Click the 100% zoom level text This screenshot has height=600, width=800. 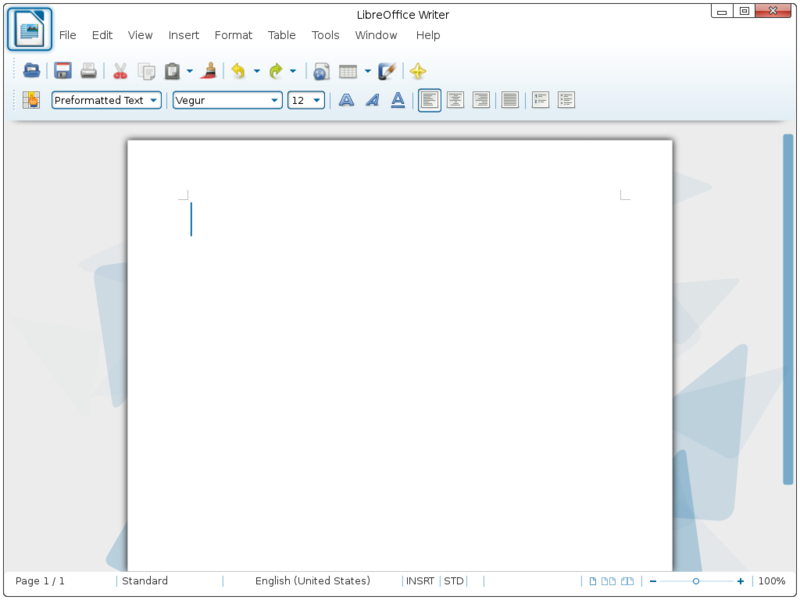pos(771,581)
